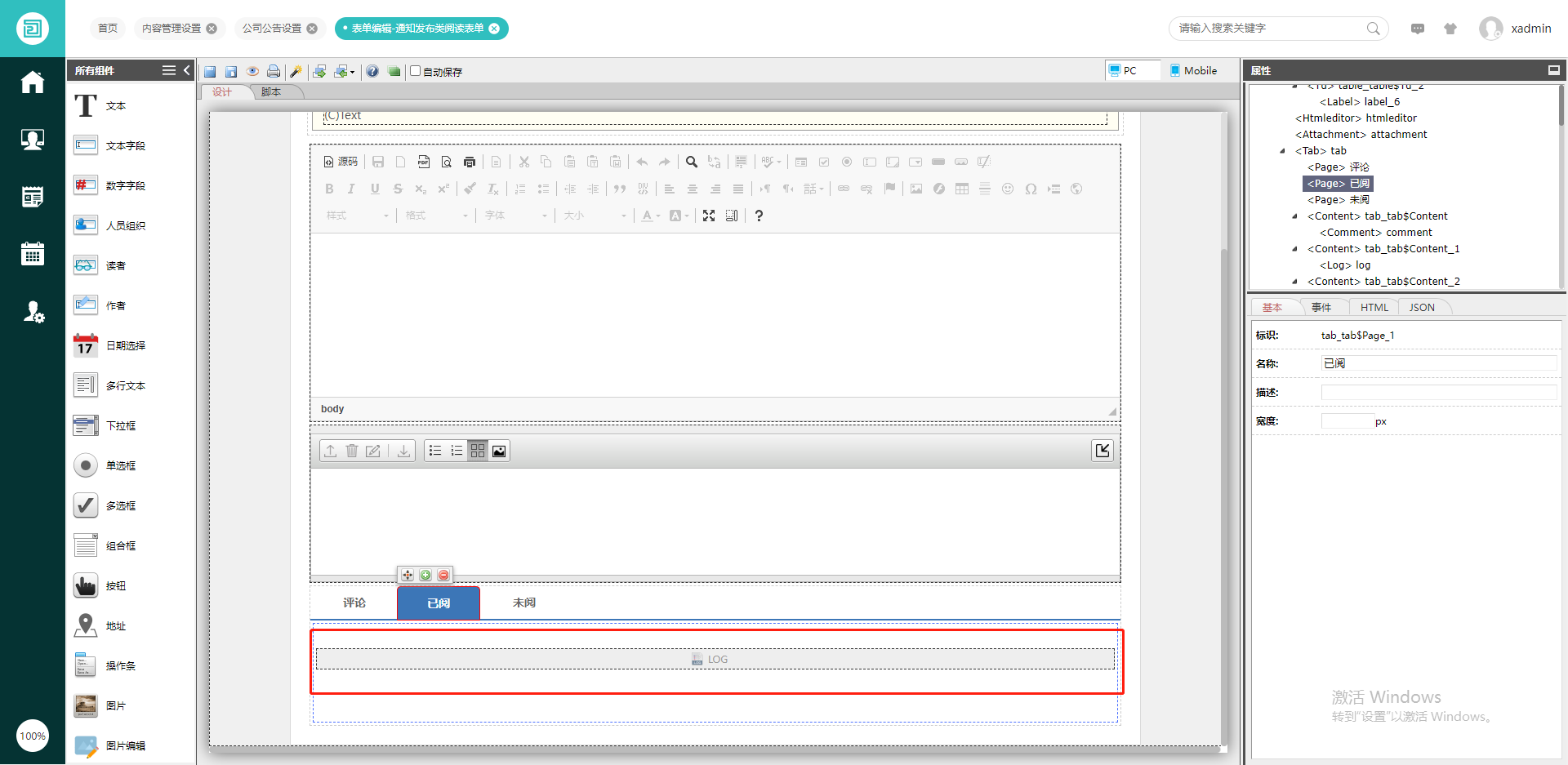This screenshot has width=1568, height=765.
Task: Open the text color picker in the editor
Action: click(651, 216)
